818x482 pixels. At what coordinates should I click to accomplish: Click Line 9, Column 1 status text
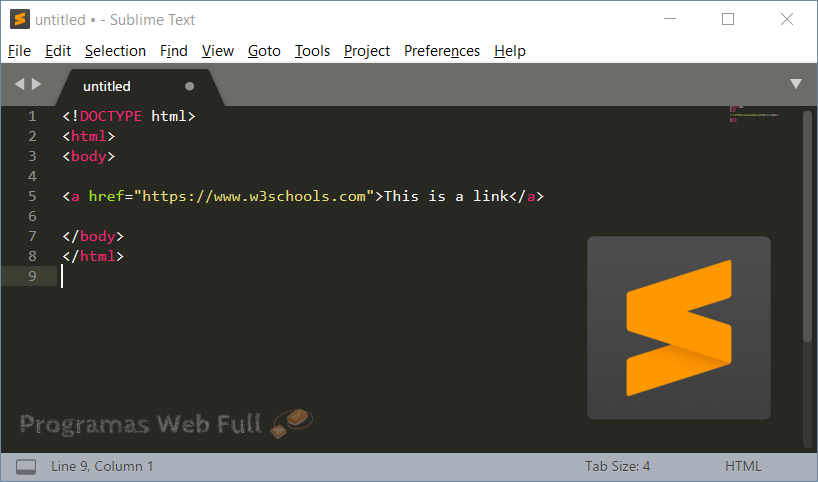102,466
